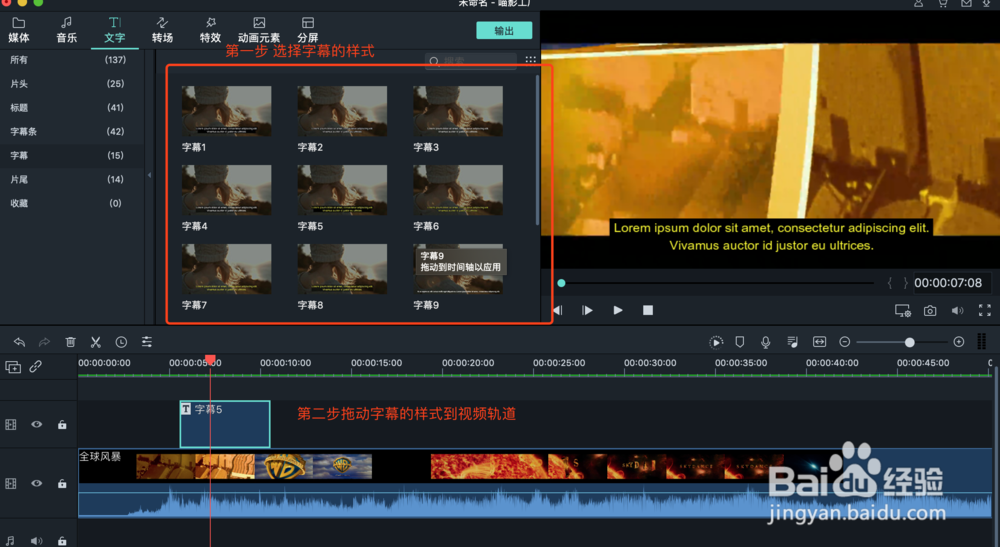1000x547 pixels.
Task: Mute the audio track speaker icon
Action: click(x=36, y=541)
